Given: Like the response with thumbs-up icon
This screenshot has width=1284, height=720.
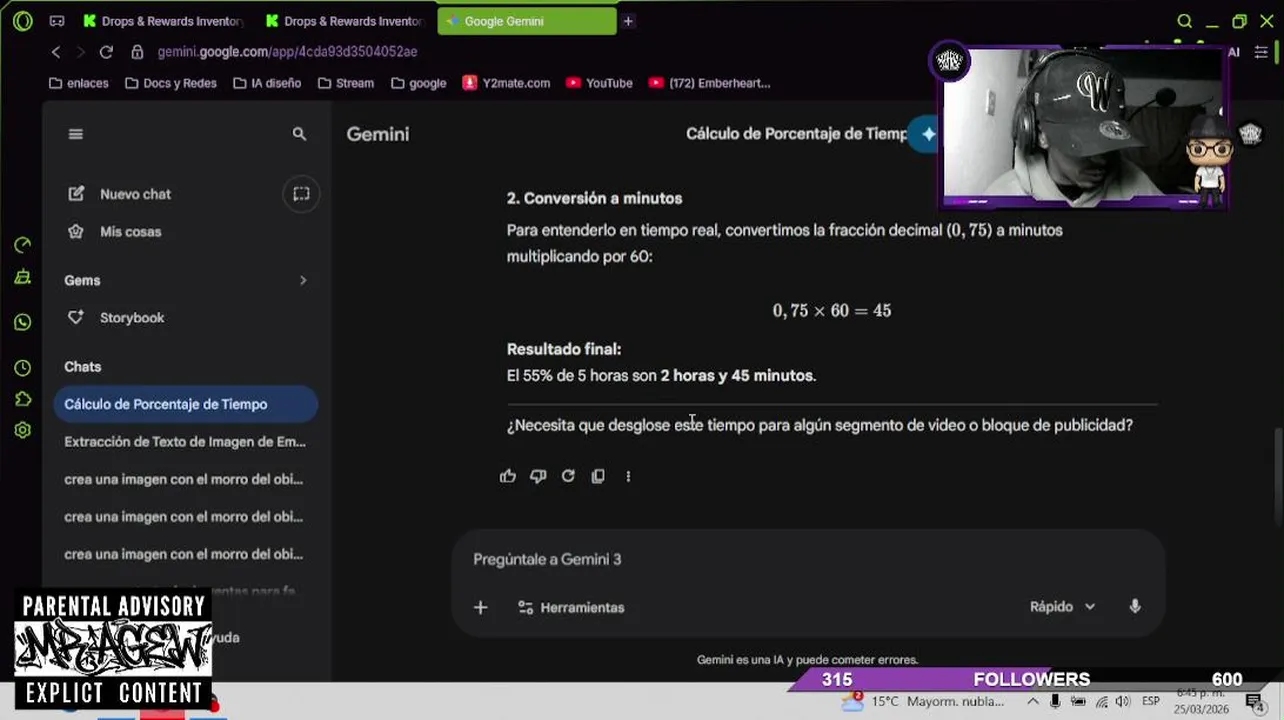Looking at the screenshot, I should (508, 476).
